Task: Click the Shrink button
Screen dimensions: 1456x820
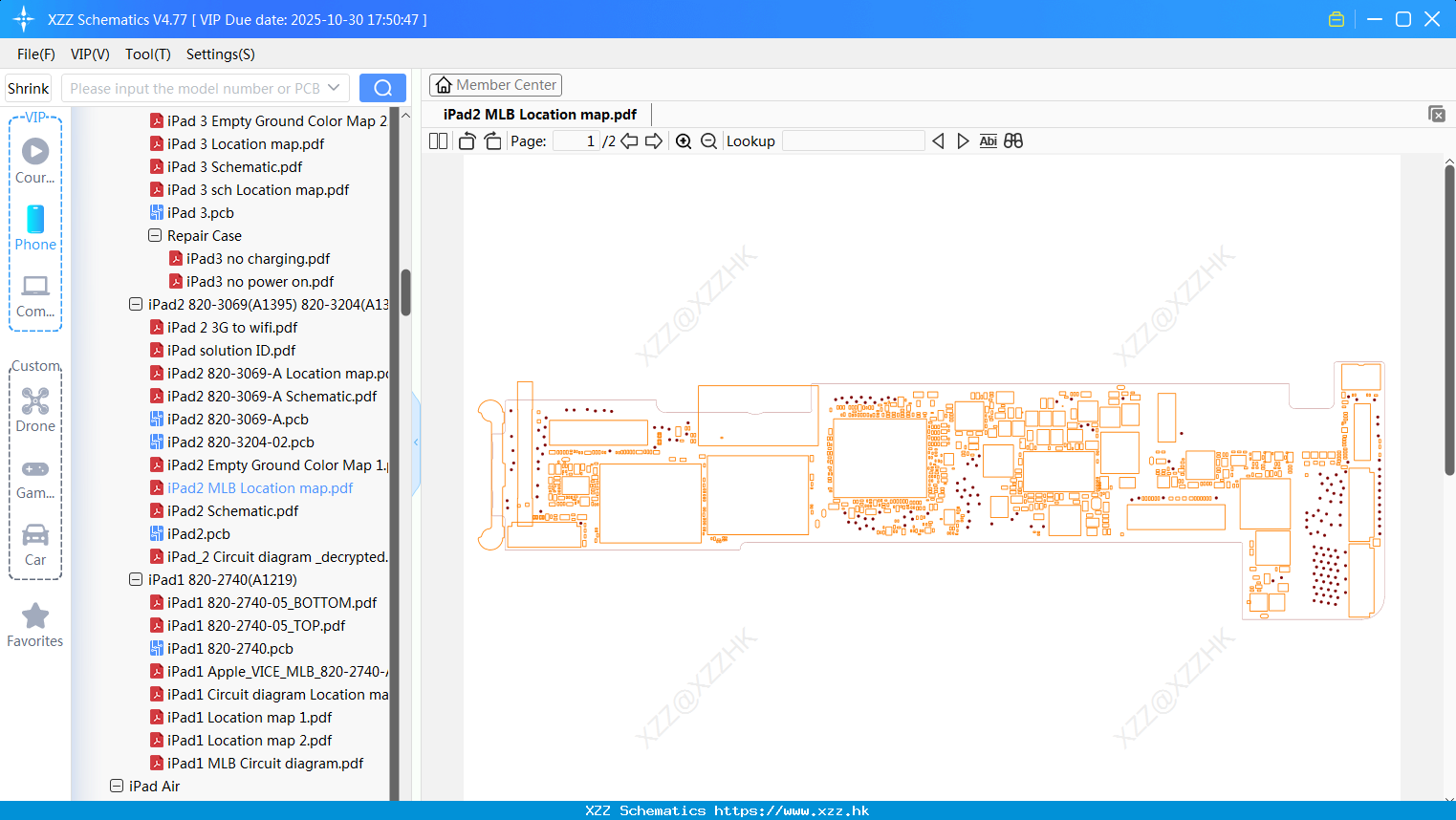Action: 29,88
